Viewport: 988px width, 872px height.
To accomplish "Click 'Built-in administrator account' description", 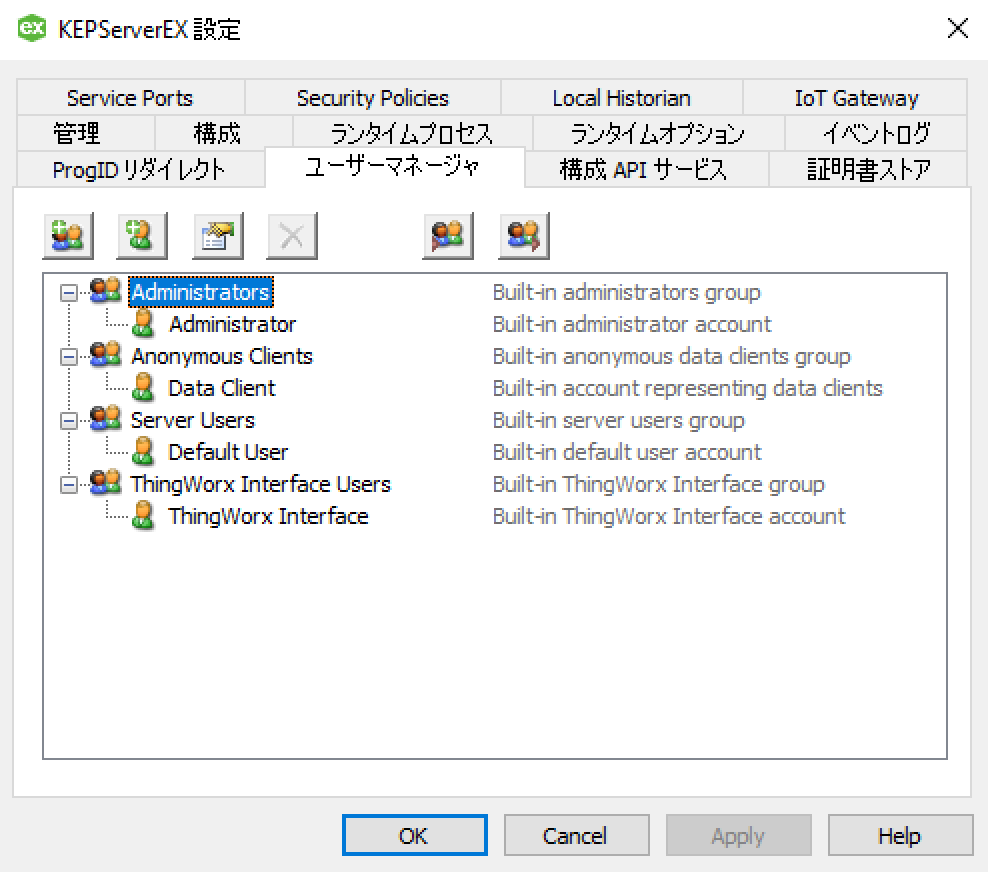I will coord(632,324).
